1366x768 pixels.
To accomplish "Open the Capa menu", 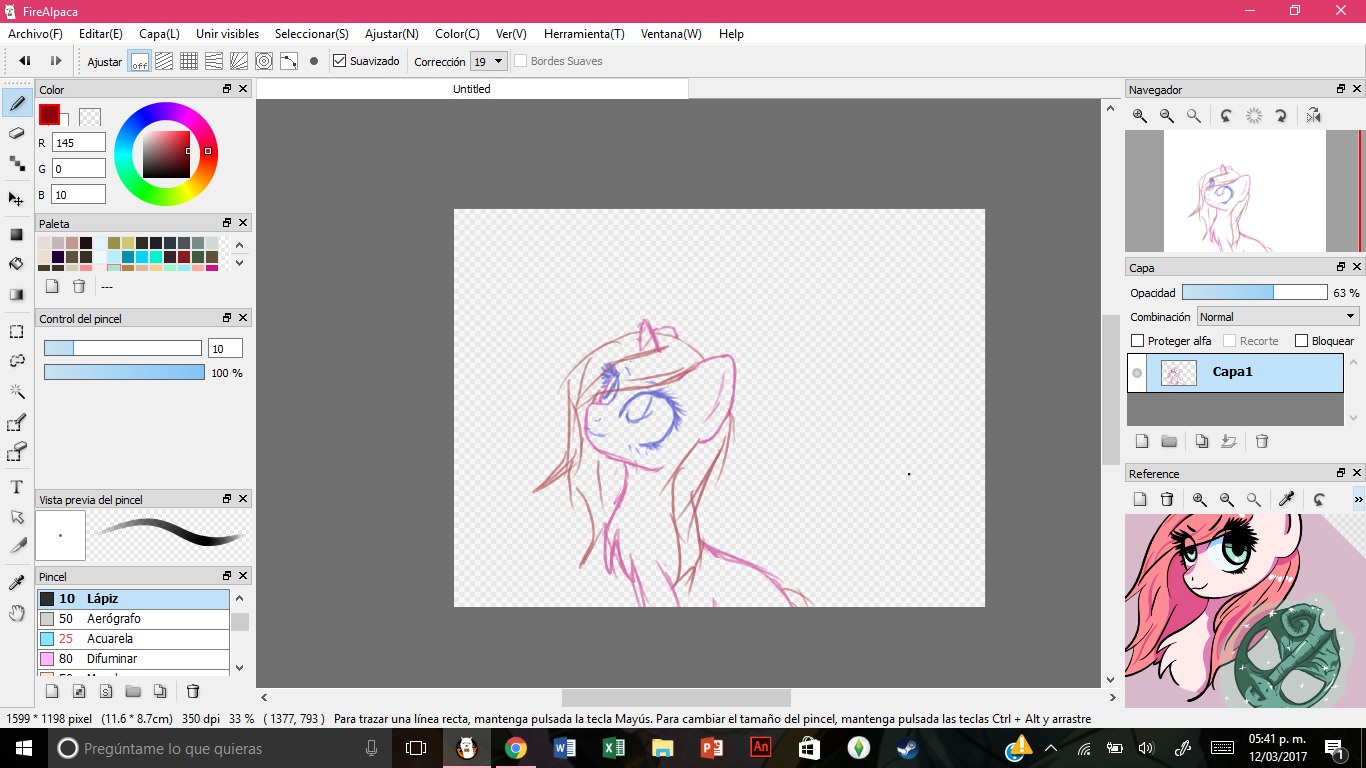I will [160, 34].
